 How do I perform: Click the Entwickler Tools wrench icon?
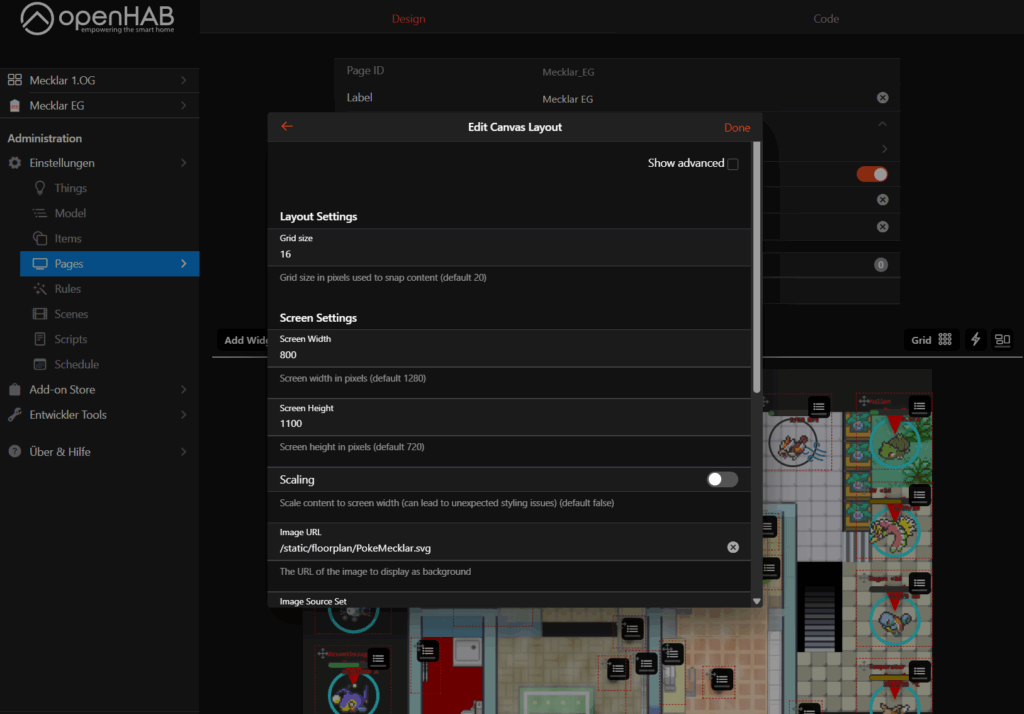pyautogui.click(x=14, y=415)
